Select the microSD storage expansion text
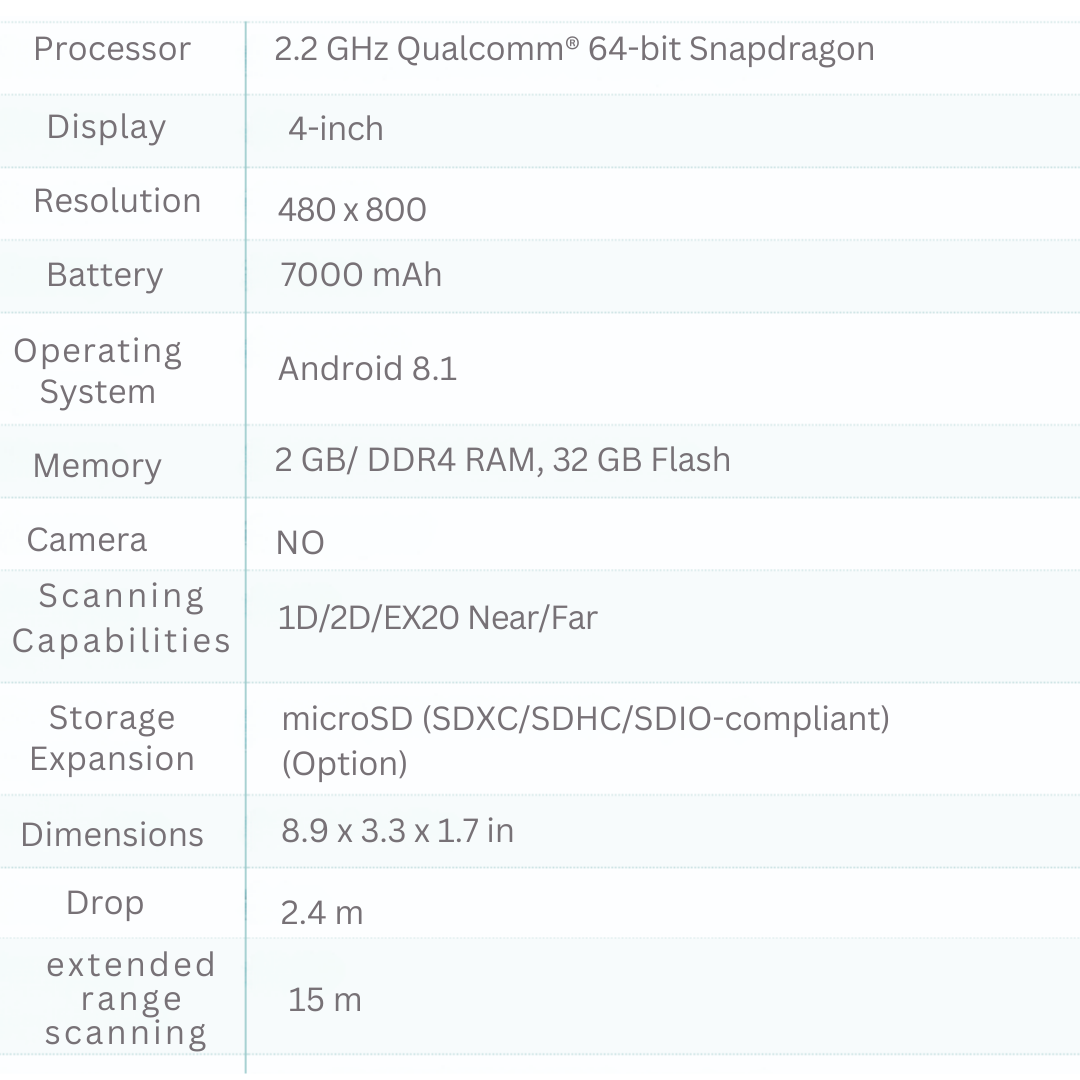 [585, 719]
